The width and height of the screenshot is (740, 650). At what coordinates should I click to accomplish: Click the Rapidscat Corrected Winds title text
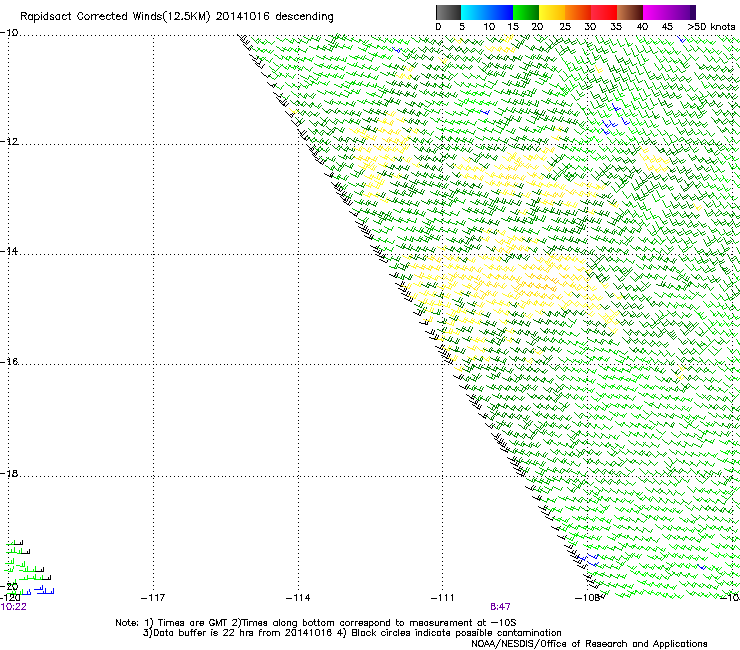tap(177, 17)
